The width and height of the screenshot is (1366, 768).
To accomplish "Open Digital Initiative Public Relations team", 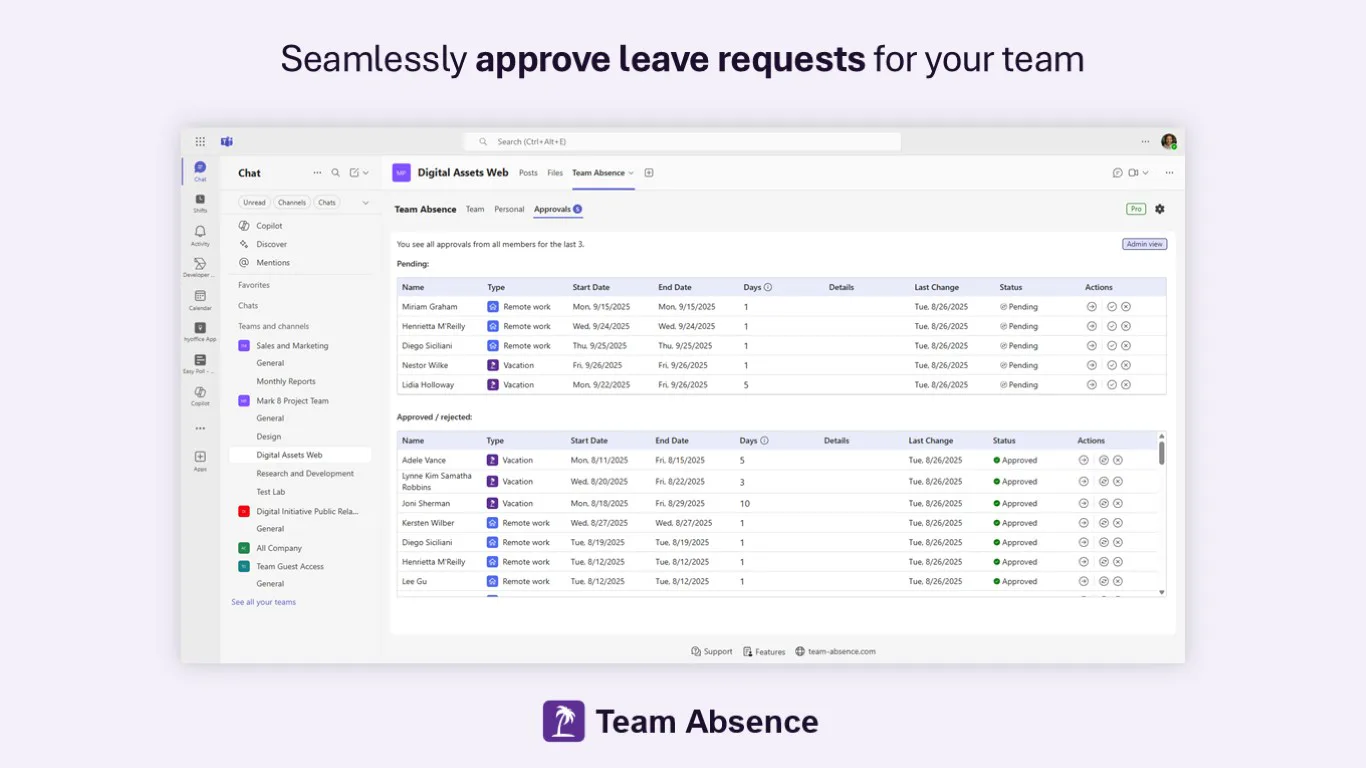I will 300,511.
